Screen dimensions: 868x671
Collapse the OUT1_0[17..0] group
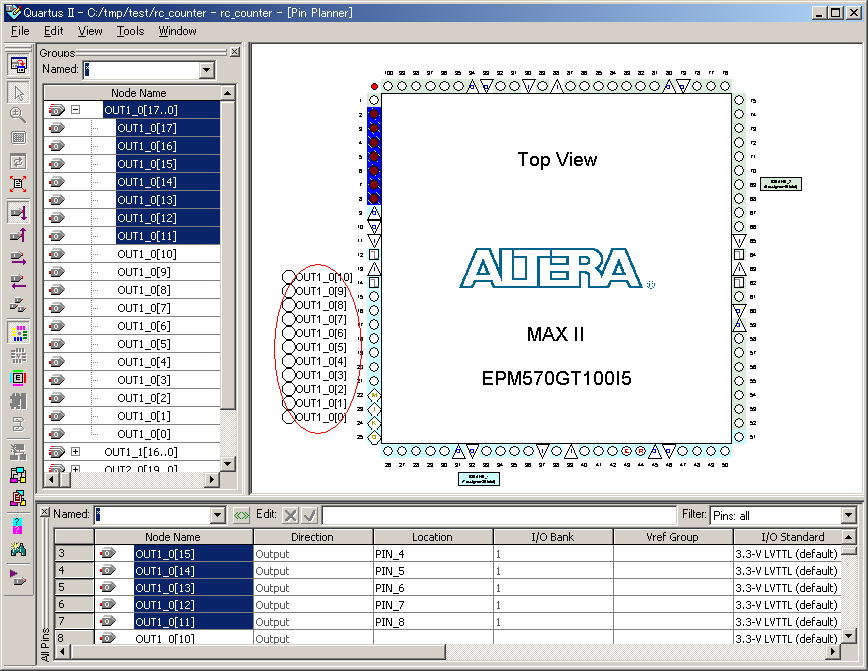[x=75, y=110]
